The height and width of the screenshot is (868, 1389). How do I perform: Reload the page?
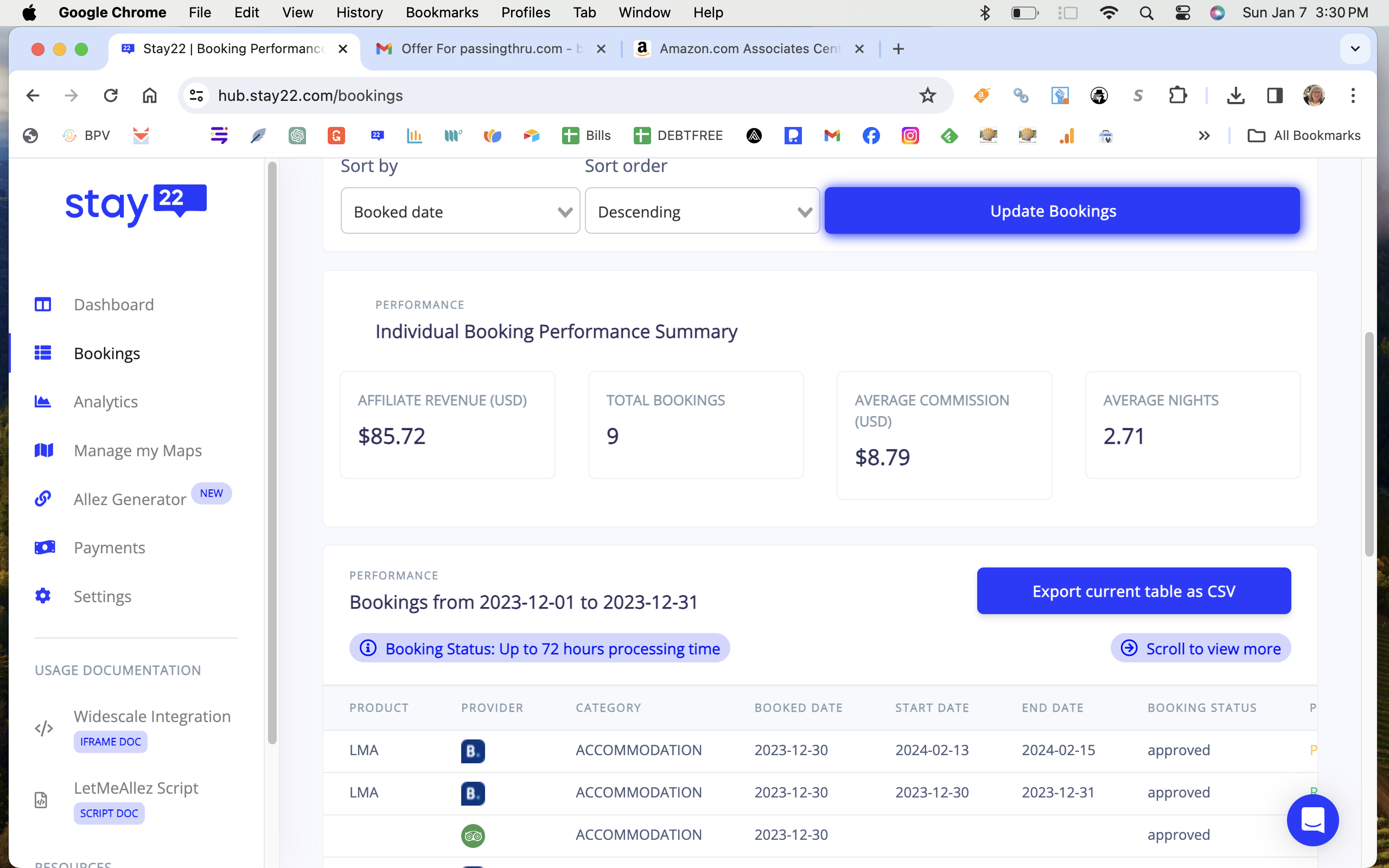tap(111, 95)
